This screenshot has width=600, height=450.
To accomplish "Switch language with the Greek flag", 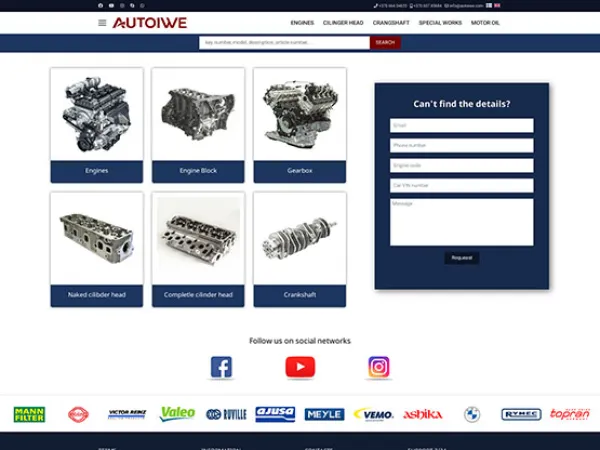I will tap(489, 5).
